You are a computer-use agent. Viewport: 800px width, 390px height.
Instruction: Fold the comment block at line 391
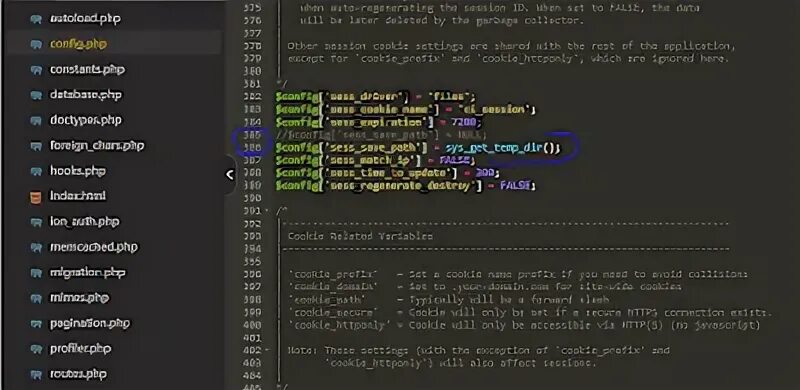(x=266, y=211)
